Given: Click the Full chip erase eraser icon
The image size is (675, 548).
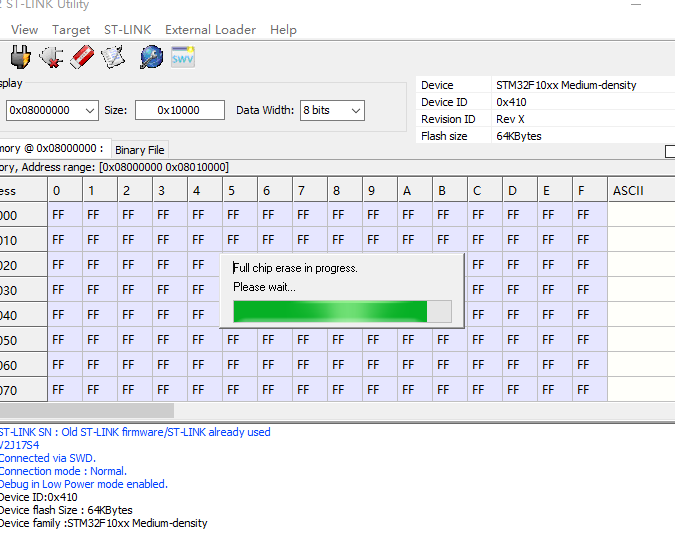Looking at the screenshot, I should click(x=82, y=57).
